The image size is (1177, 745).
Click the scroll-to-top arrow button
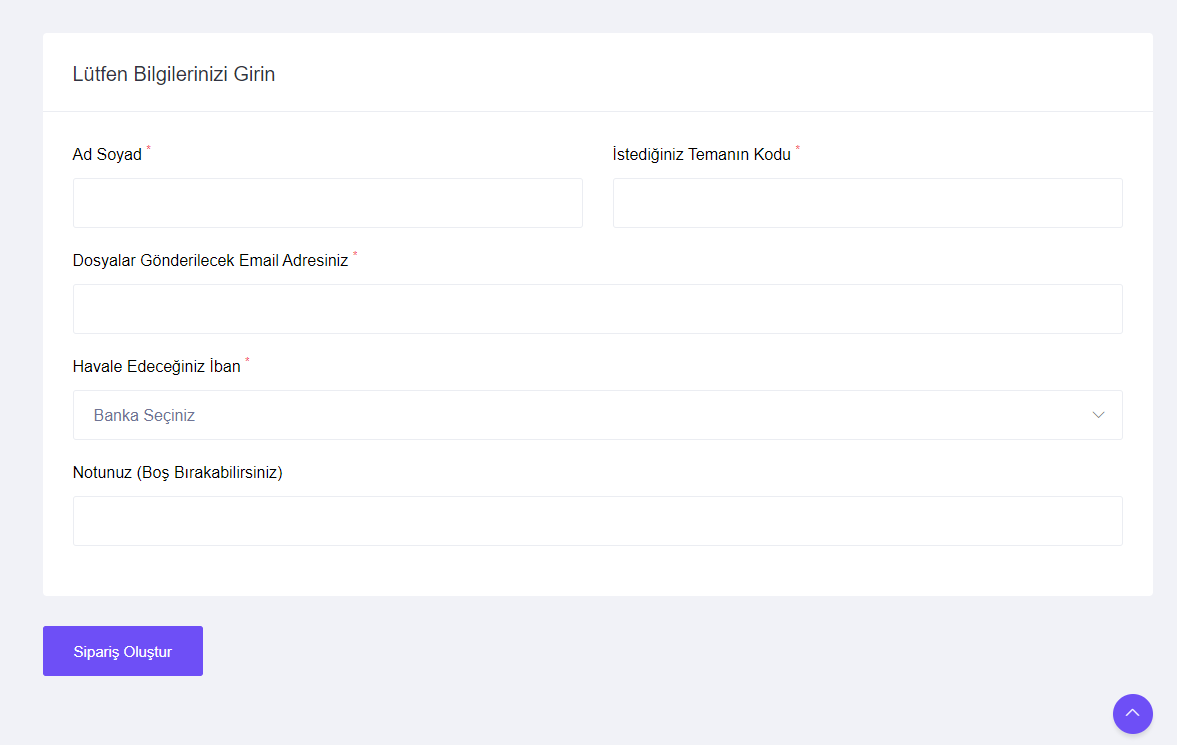click(1132, 713)
